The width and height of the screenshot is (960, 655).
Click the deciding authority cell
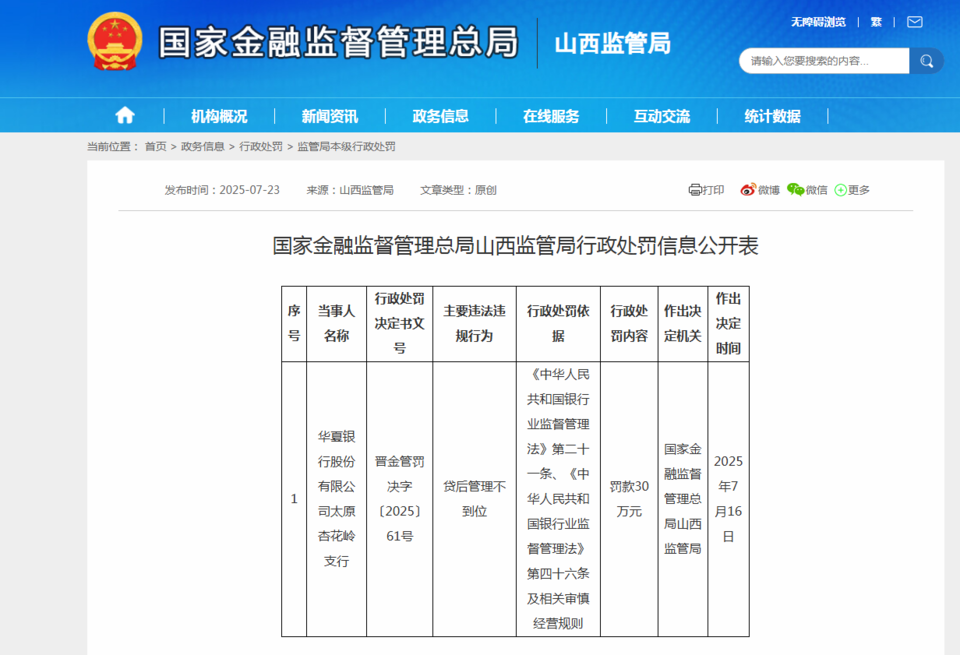[683, 498]
